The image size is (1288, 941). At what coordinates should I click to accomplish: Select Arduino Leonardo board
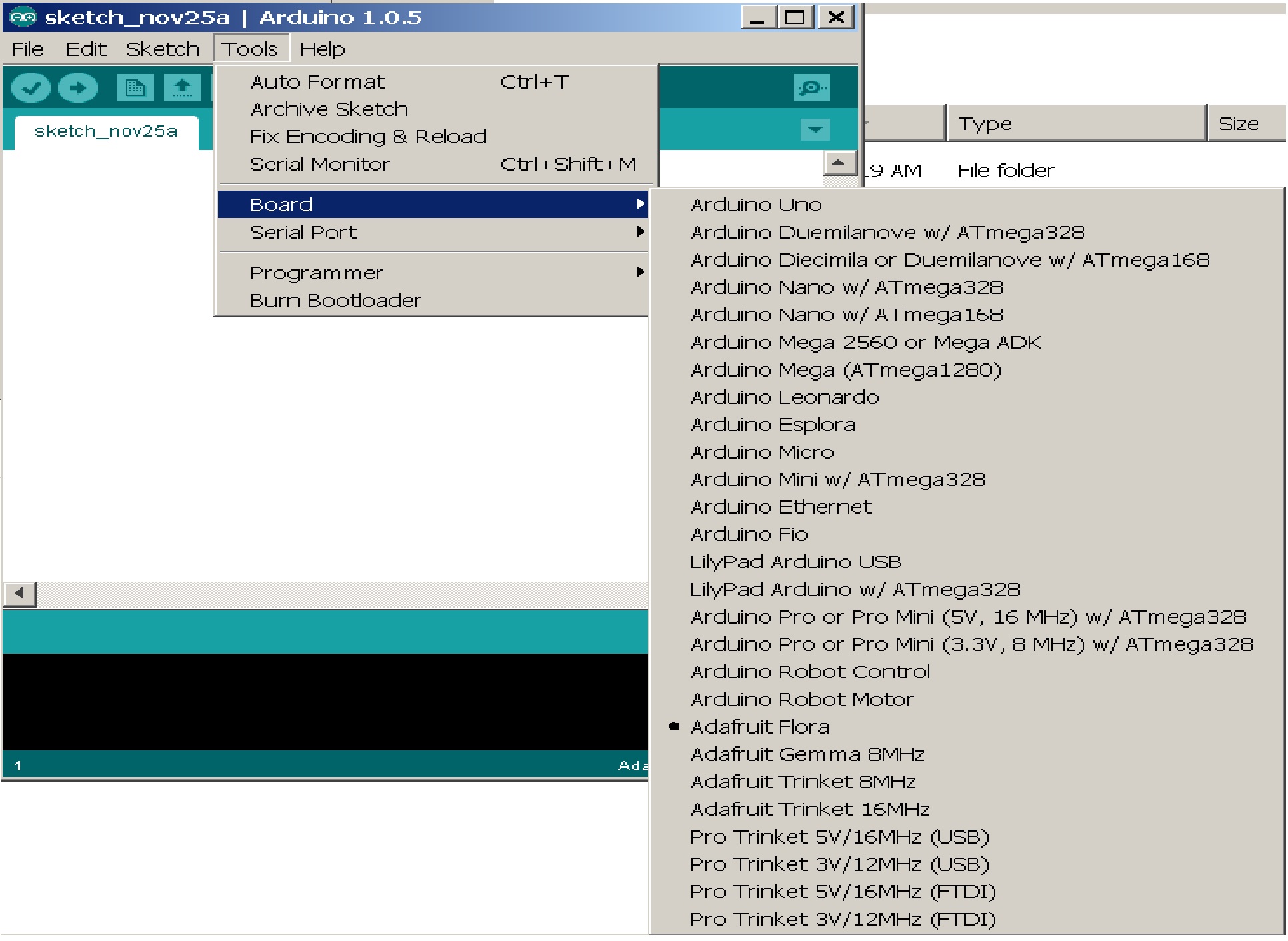tap(967, 397)
